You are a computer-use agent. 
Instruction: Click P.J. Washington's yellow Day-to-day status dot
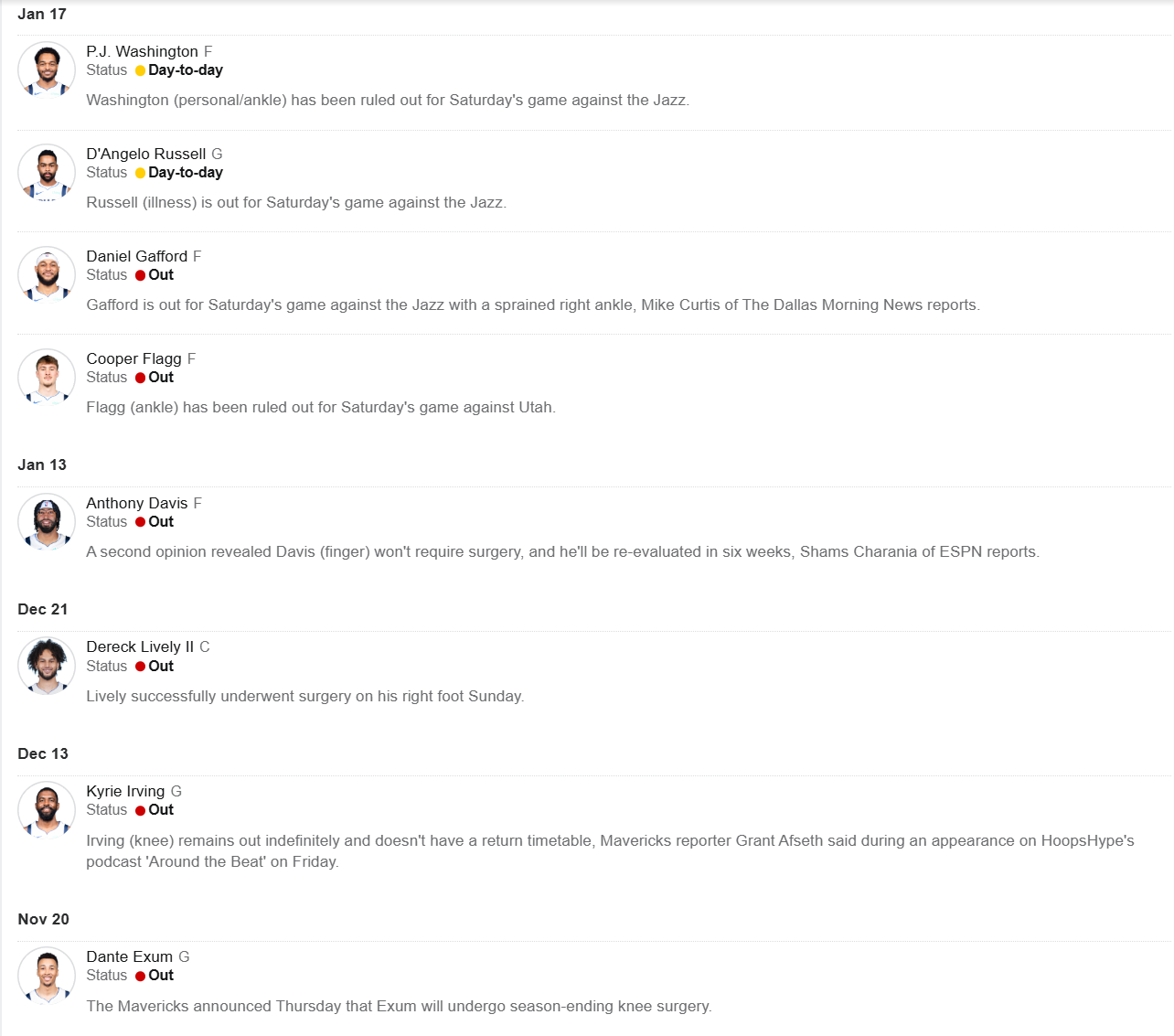pos(140,70)
